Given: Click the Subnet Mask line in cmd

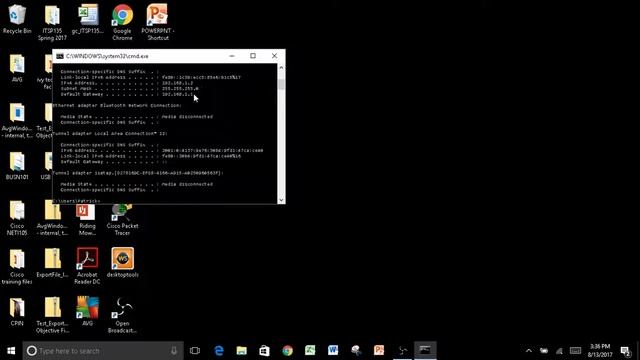Looking at the screenshot, I should [x=130, y=88].
